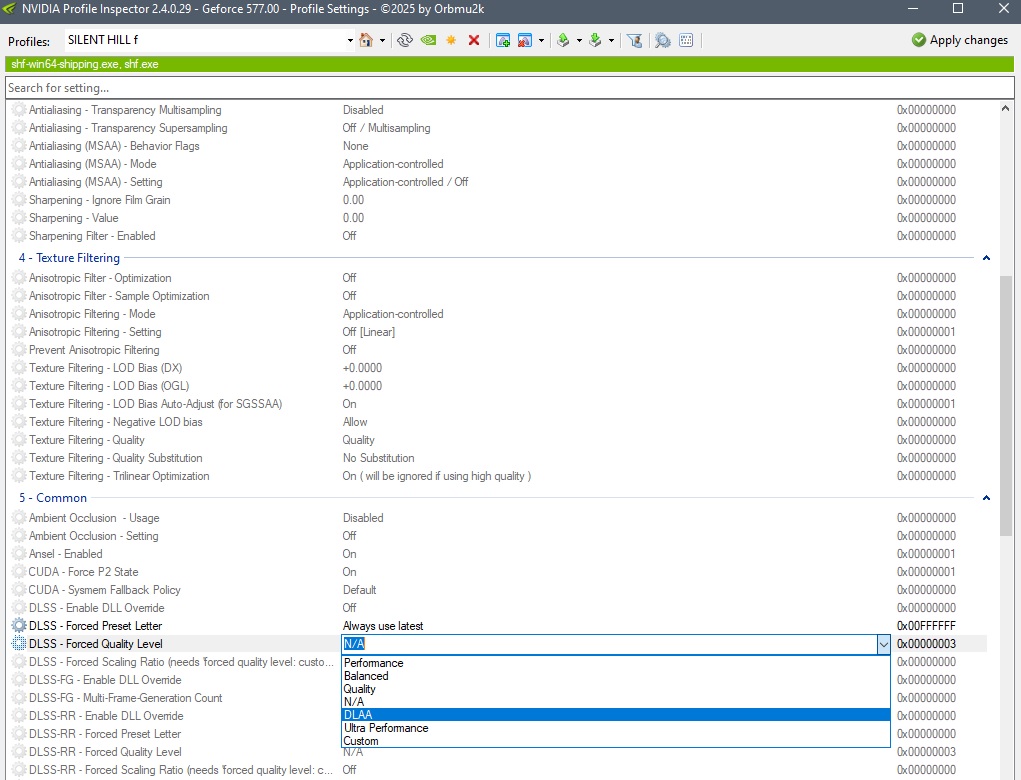Click the 4 - Texture Filtering section header
The image size is (1021, 780).
pos(69,258)
